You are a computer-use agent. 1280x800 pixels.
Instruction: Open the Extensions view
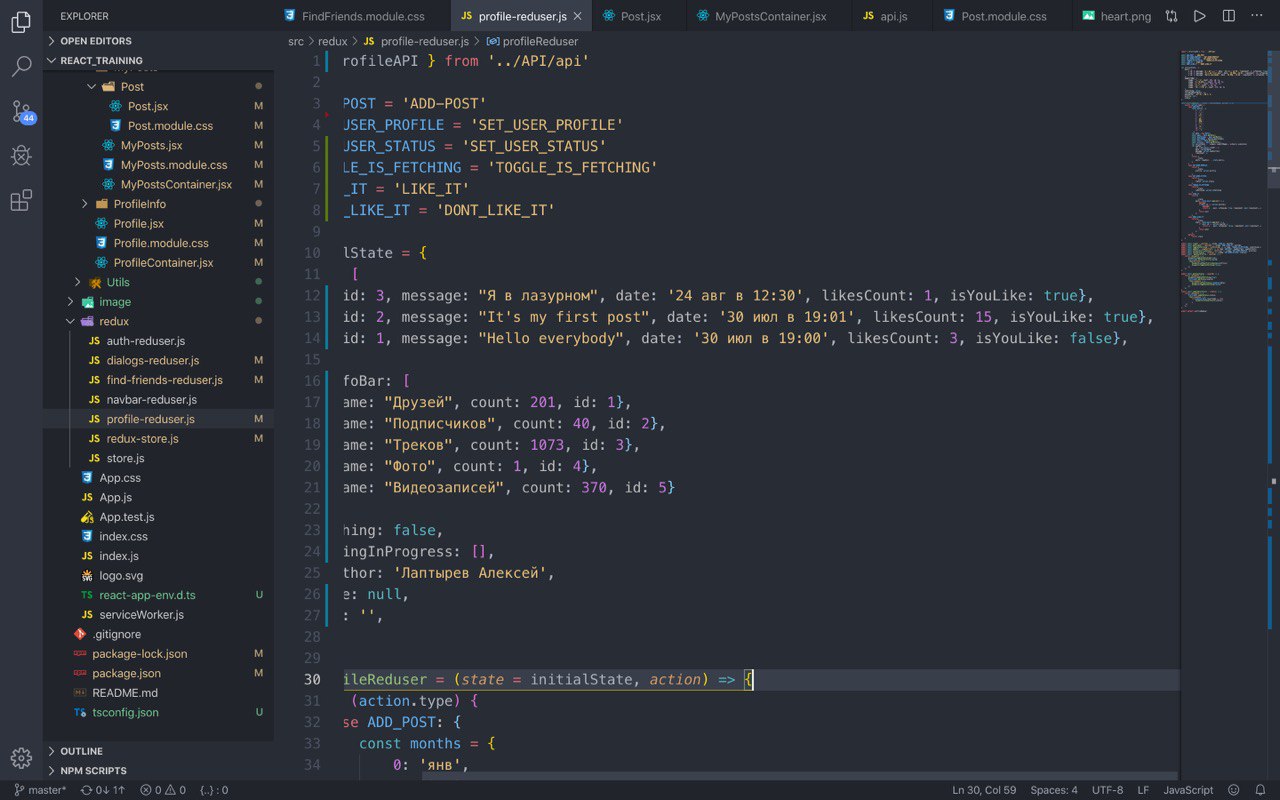click(21, 201)
